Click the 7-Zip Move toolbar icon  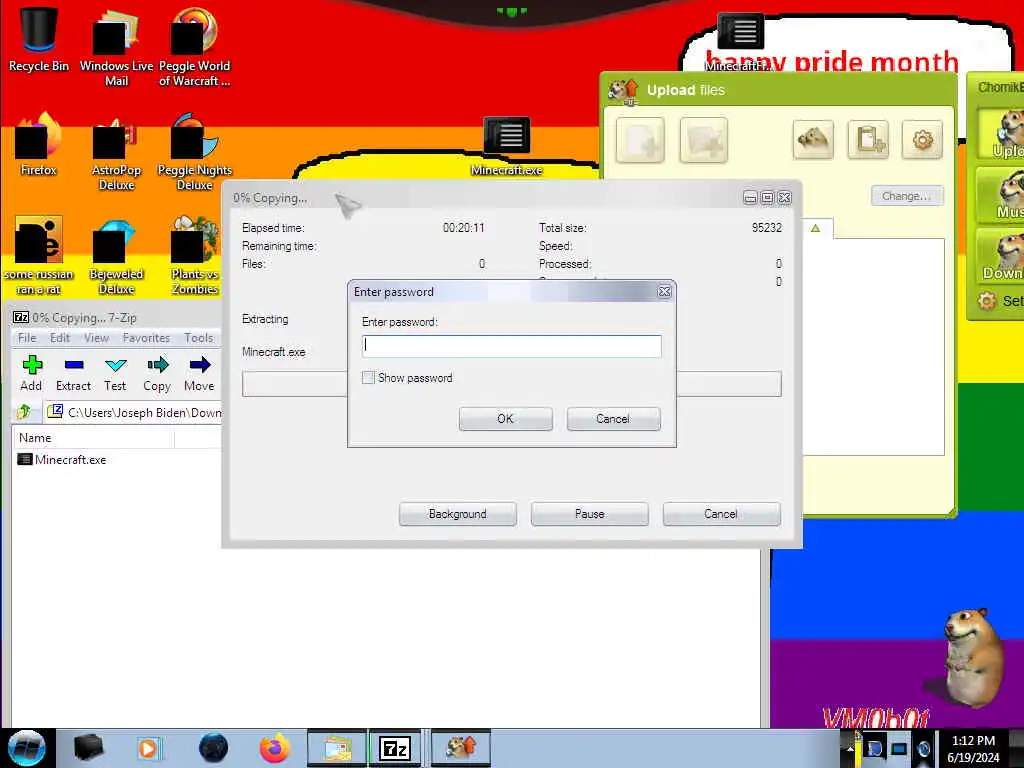click(x=199, y=373)
